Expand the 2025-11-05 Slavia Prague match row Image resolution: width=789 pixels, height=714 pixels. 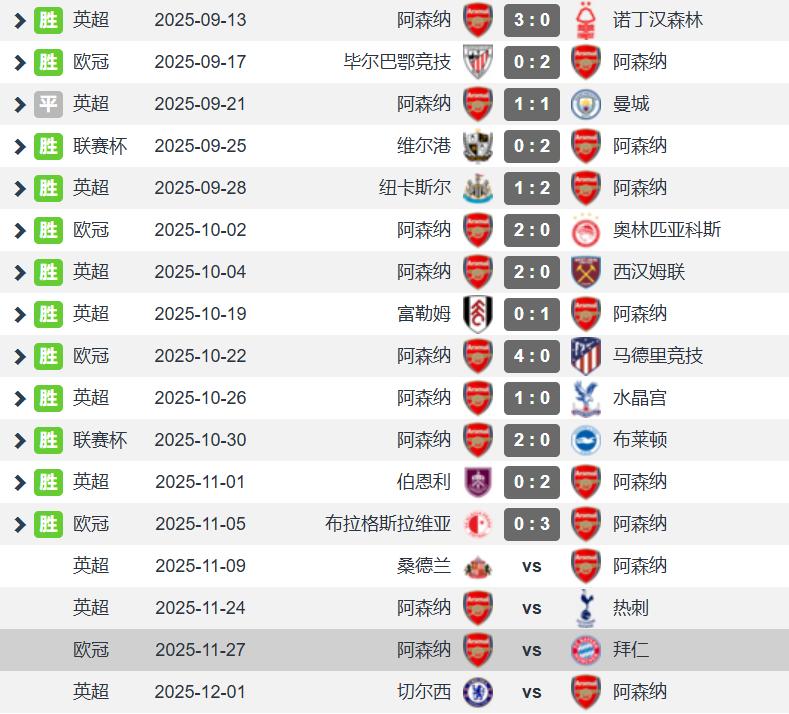coord(19,524)
